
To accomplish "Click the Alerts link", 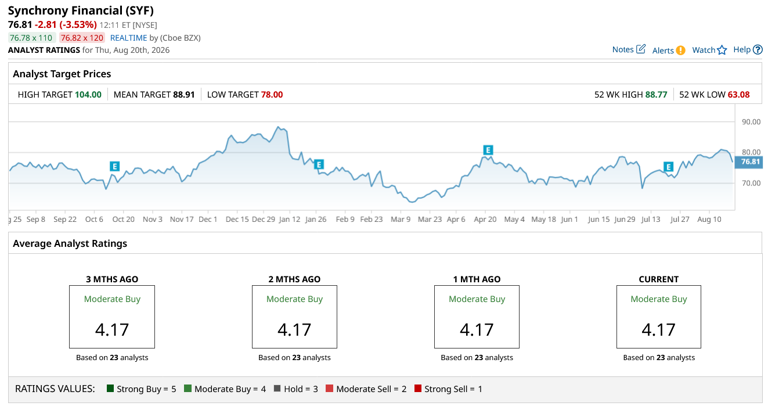I will click(x=663, y=50).
